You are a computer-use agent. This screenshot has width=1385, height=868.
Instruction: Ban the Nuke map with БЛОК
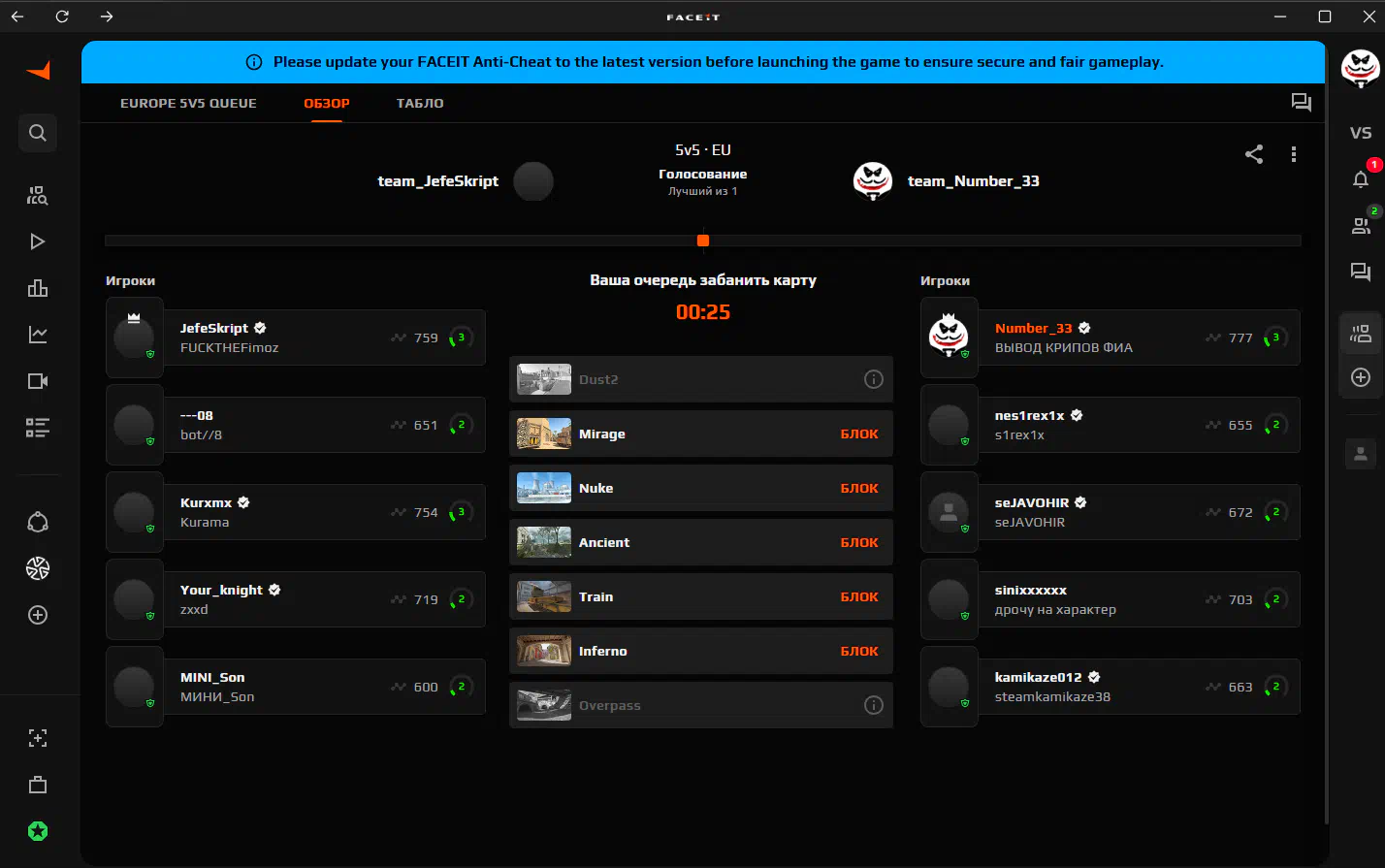tap(859, 488)
